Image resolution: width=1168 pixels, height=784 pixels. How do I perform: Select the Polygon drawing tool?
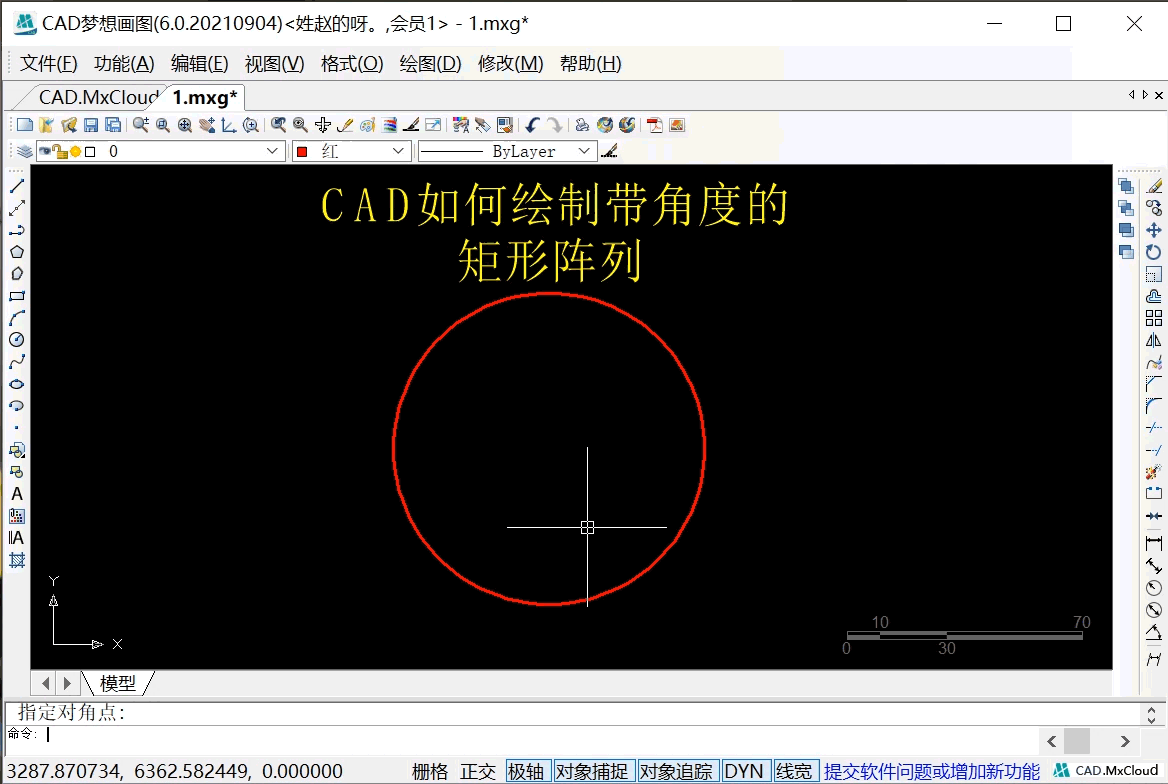pos(16,250)
